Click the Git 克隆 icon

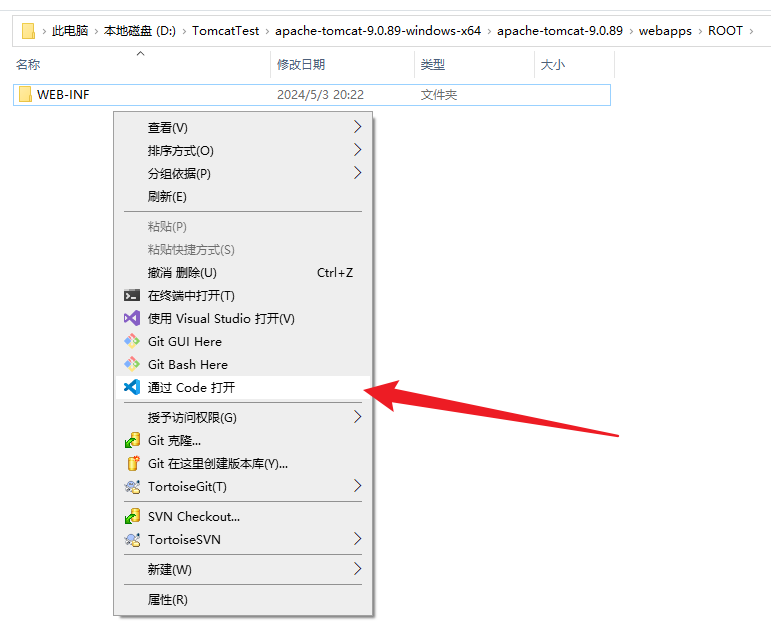132,440
